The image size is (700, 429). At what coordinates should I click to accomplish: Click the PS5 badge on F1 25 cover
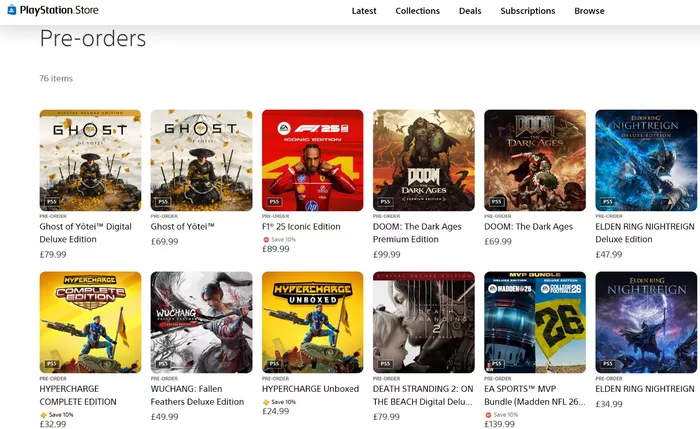[274, 202]
